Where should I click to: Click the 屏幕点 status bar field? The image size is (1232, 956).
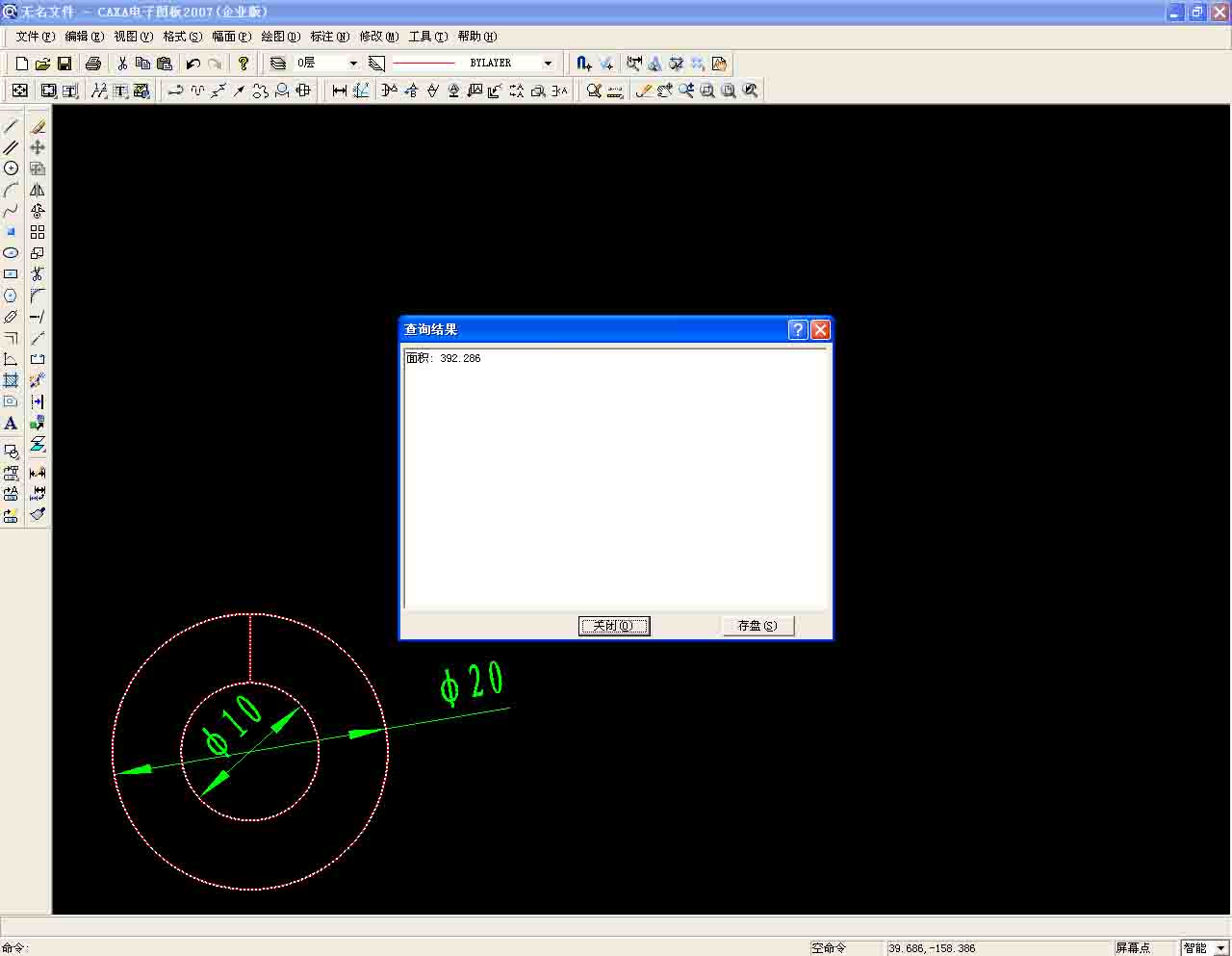(1144, 948)
